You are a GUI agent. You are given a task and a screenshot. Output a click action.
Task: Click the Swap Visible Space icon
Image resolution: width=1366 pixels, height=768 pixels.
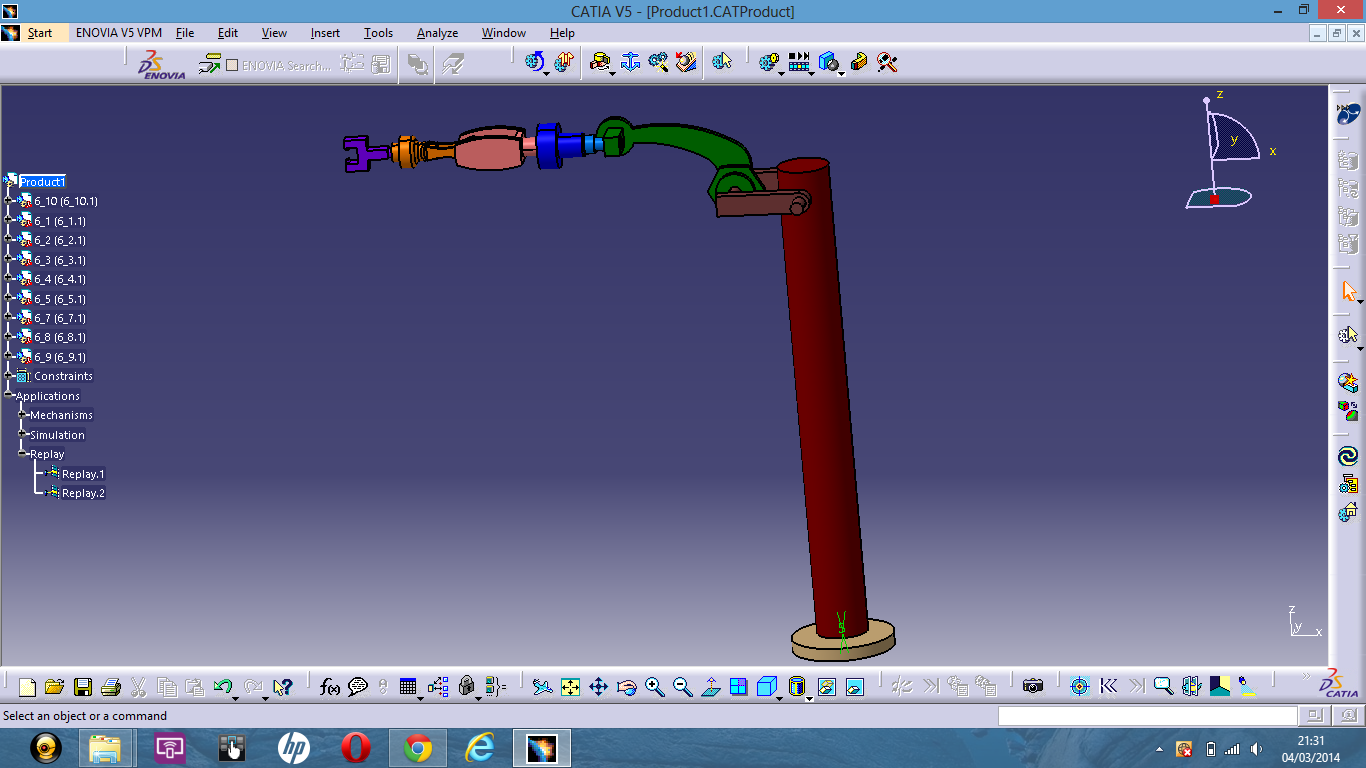[x=855, y=687]
